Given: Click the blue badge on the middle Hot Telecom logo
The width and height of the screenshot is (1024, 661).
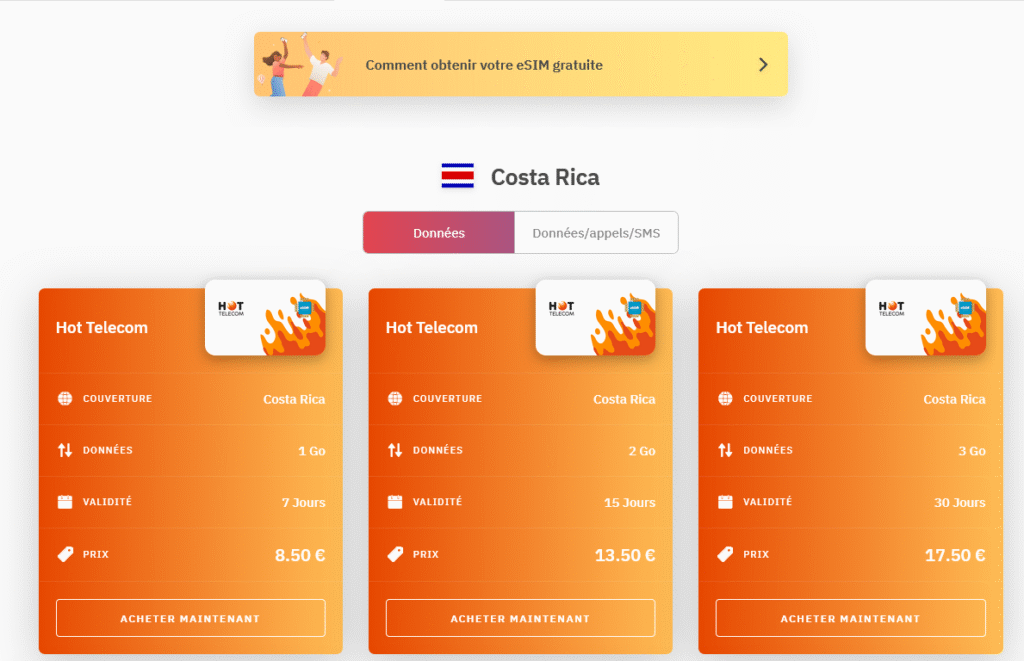Looking at the screenshot, I should pyautogui.click(x=633, y=309).
